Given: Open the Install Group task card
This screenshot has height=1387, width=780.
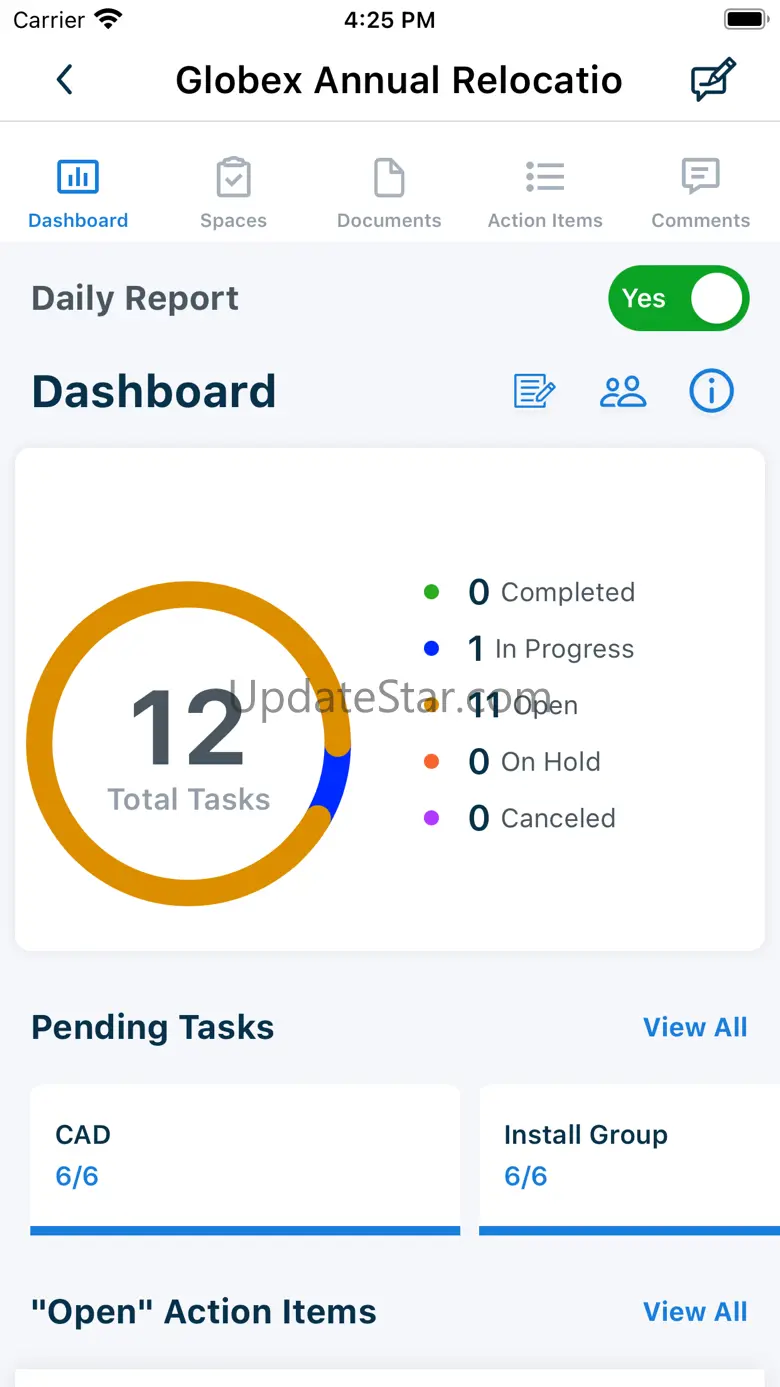Looking at the screenshot, I should click(x=629, y=1158).
